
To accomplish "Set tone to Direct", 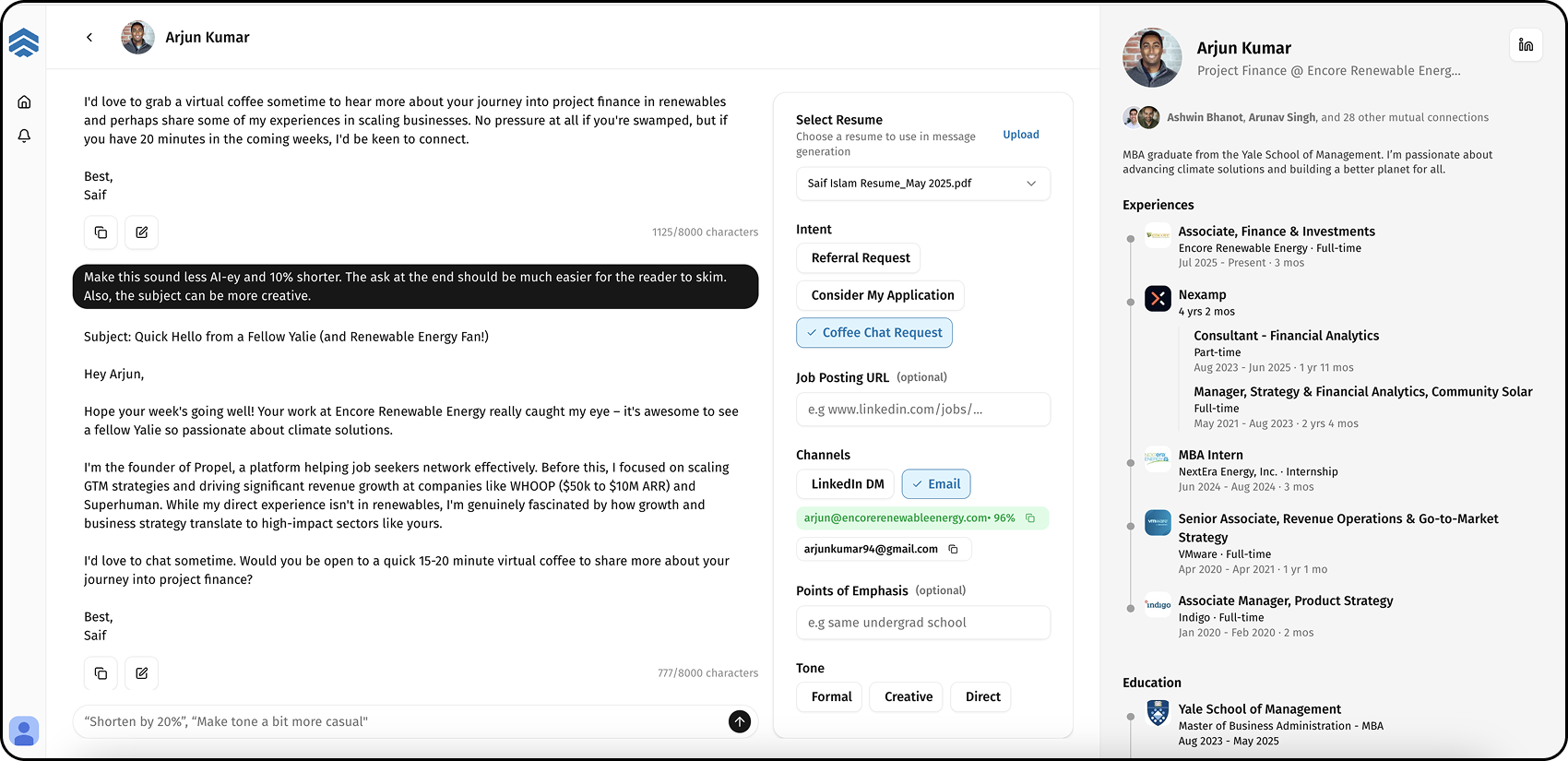I will [x=982, y=697].
